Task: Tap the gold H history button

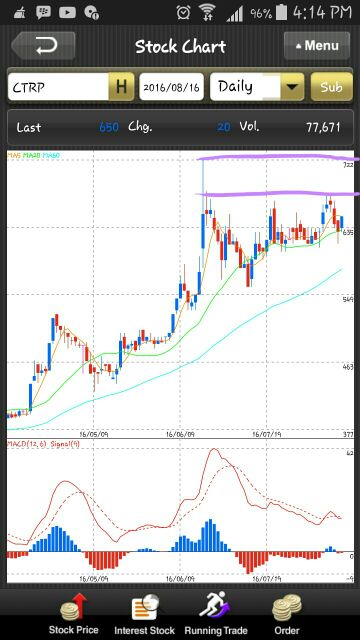Action: [121, 87]
